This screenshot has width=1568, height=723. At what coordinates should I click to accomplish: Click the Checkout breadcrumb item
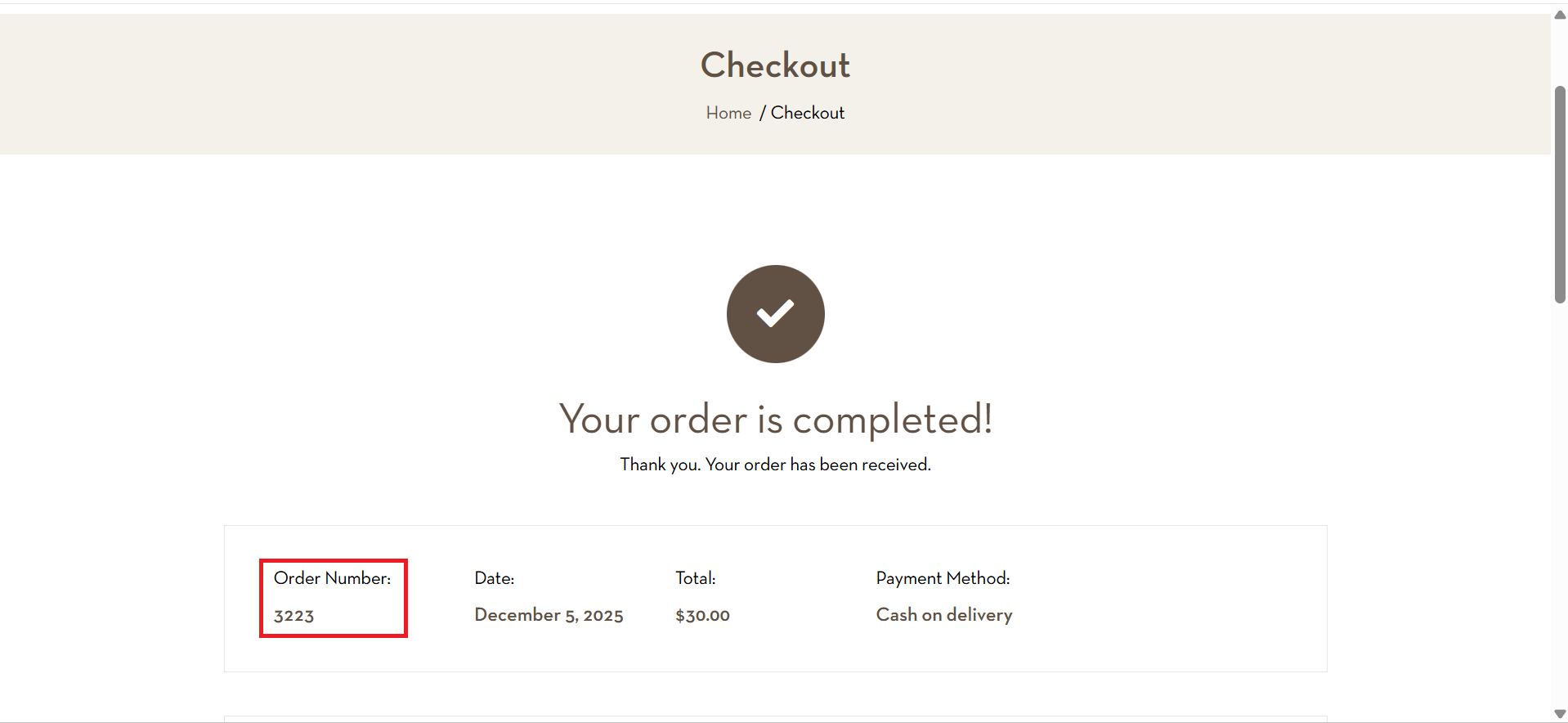click(x=807, y=113)
